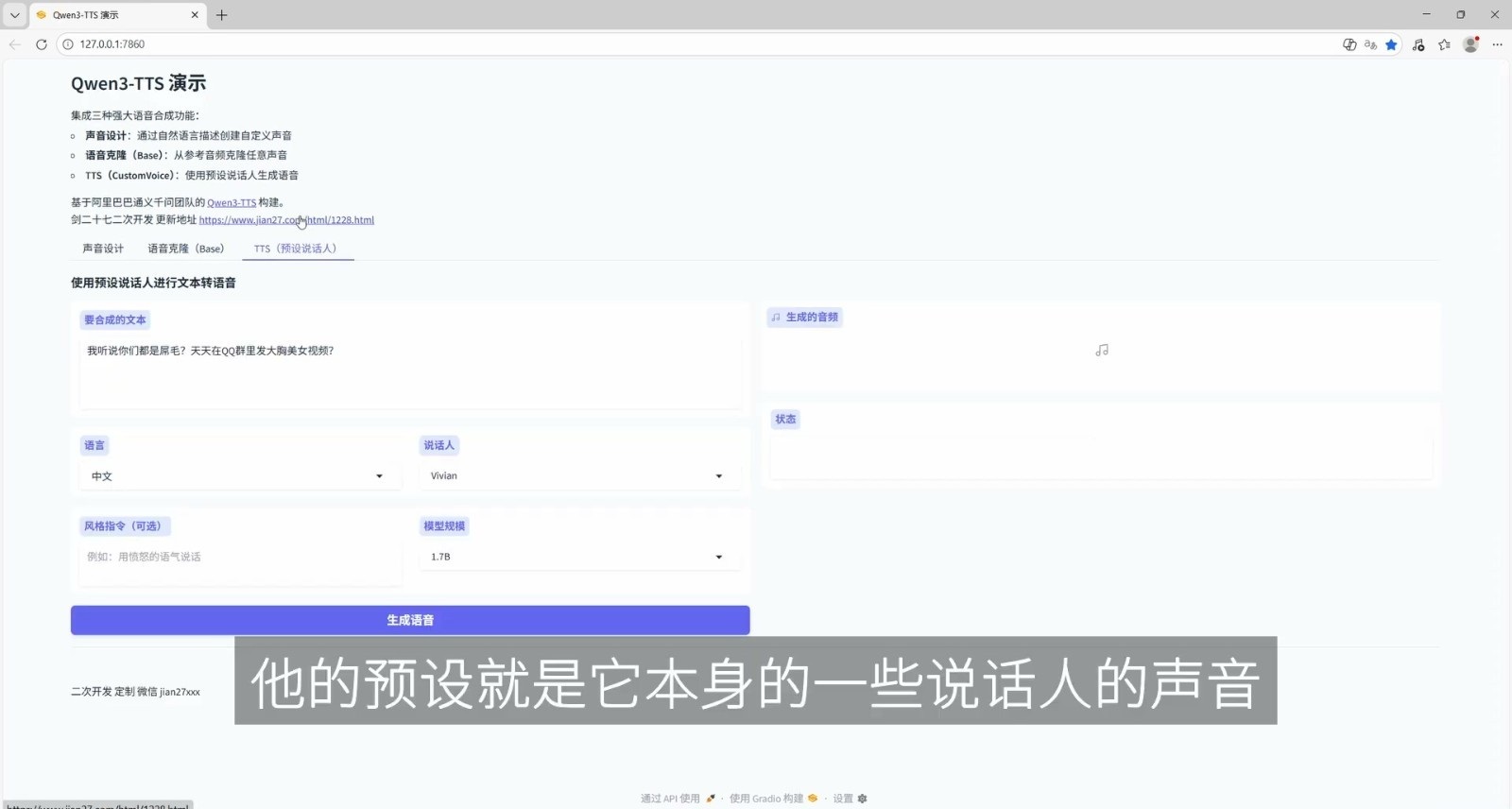Expand the 语言 dropdown showing 中文
The height and width of the screenshot is (809, 1512).
pyautogui.click(x=236, y=476)
